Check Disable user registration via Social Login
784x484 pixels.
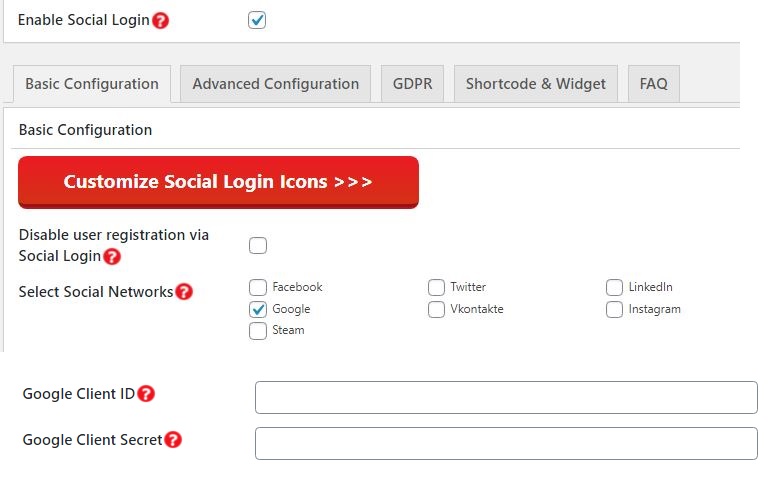[258, 246]
